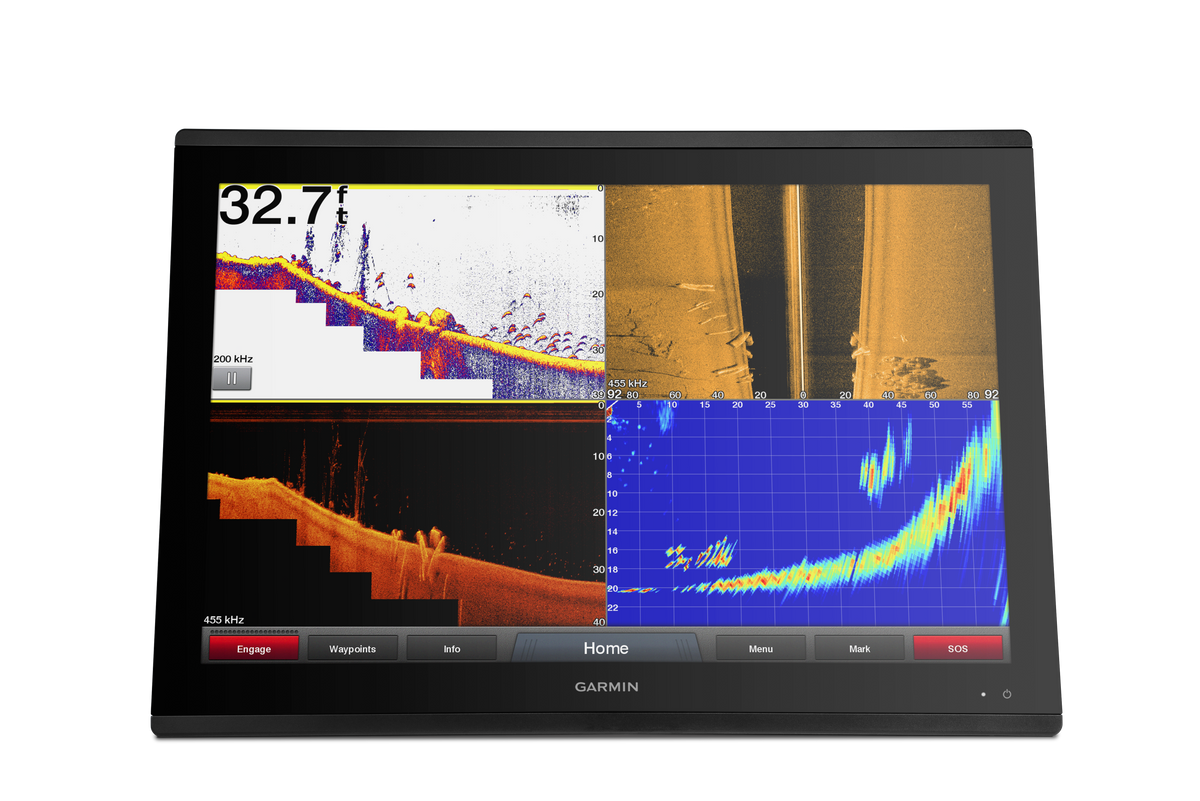Select the orange side-scan sonar pane

[804, 292]
